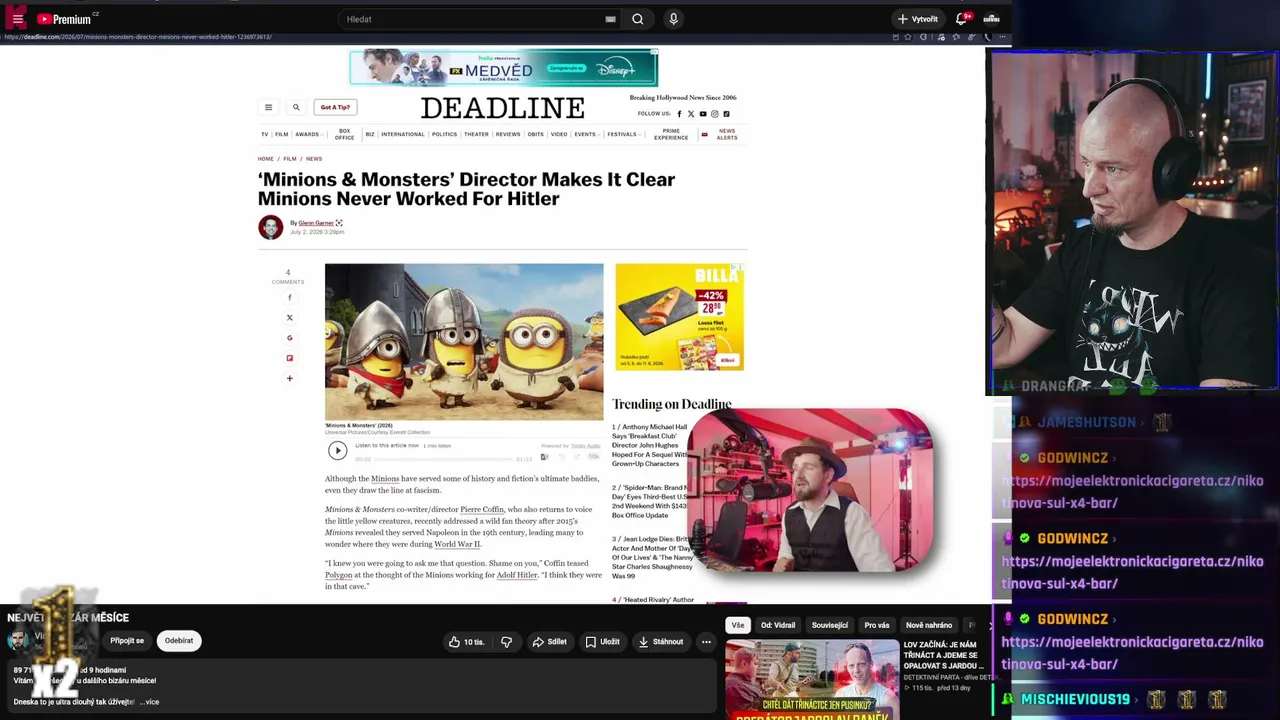Share the article on Facebook sidebar icon

pyautogui.click(x=290, y=297)
